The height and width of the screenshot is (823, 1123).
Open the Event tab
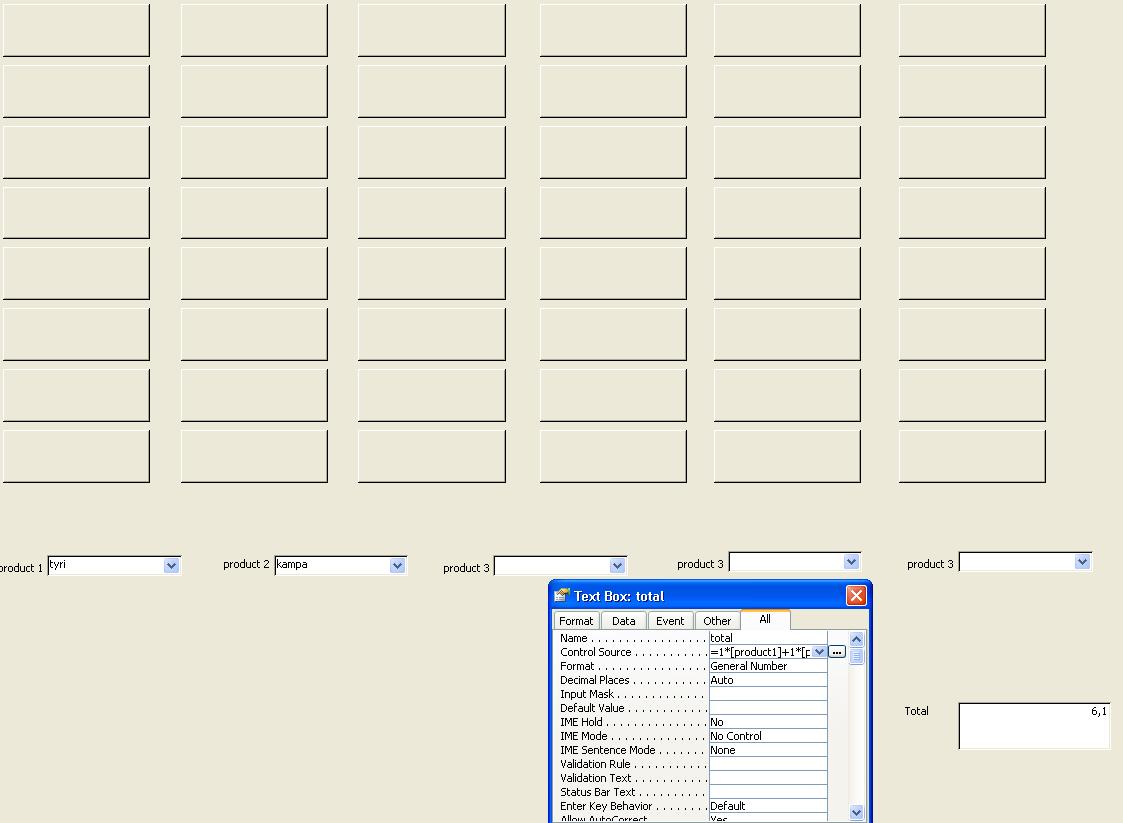(x=670, y=621)
